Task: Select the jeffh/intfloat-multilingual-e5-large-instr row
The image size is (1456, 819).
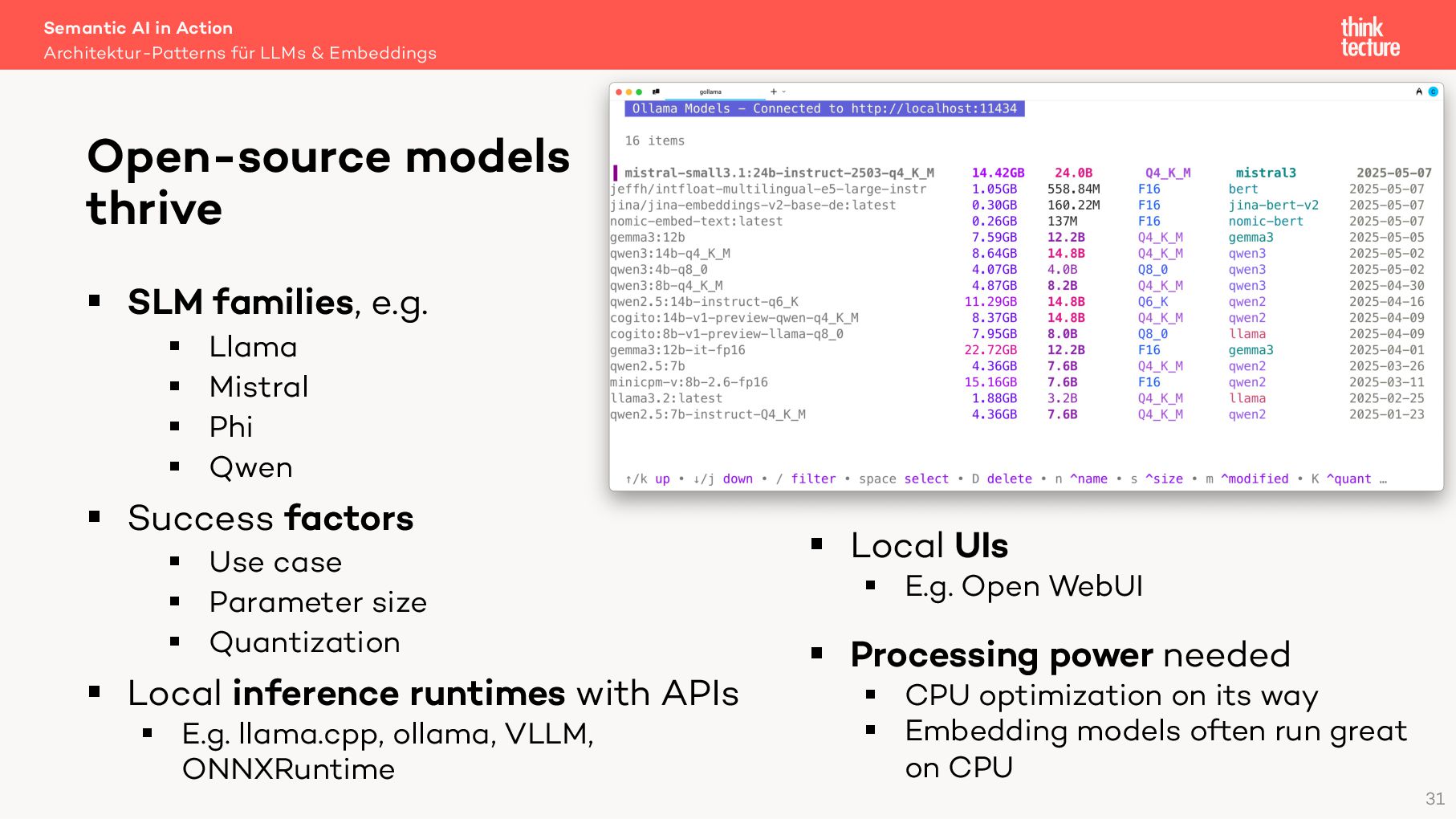Action: (x=1018, y=189)
